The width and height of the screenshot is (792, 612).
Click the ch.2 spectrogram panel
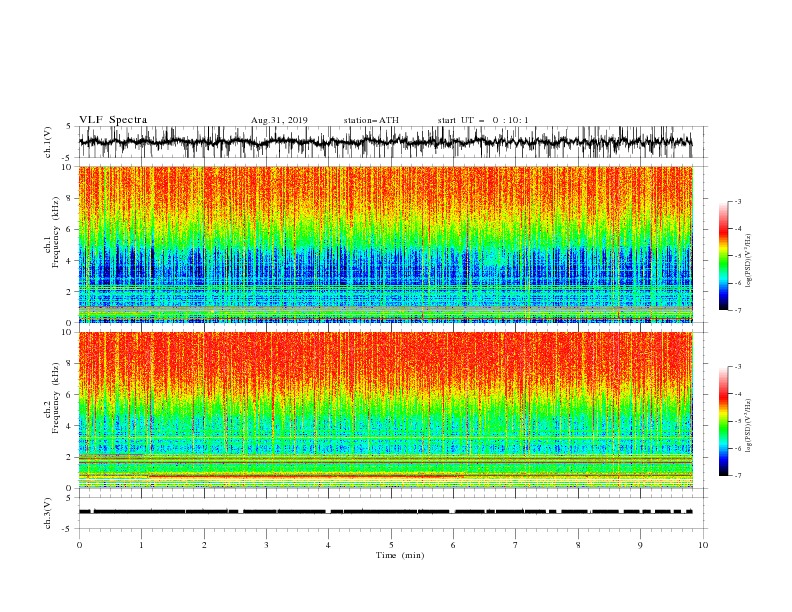pyautogui.click(x=386, y=410)
